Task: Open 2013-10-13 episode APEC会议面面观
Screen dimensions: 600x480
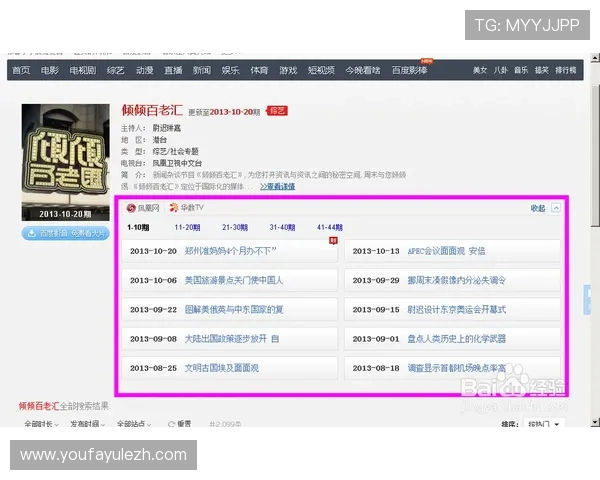Action: pos(452,251)
